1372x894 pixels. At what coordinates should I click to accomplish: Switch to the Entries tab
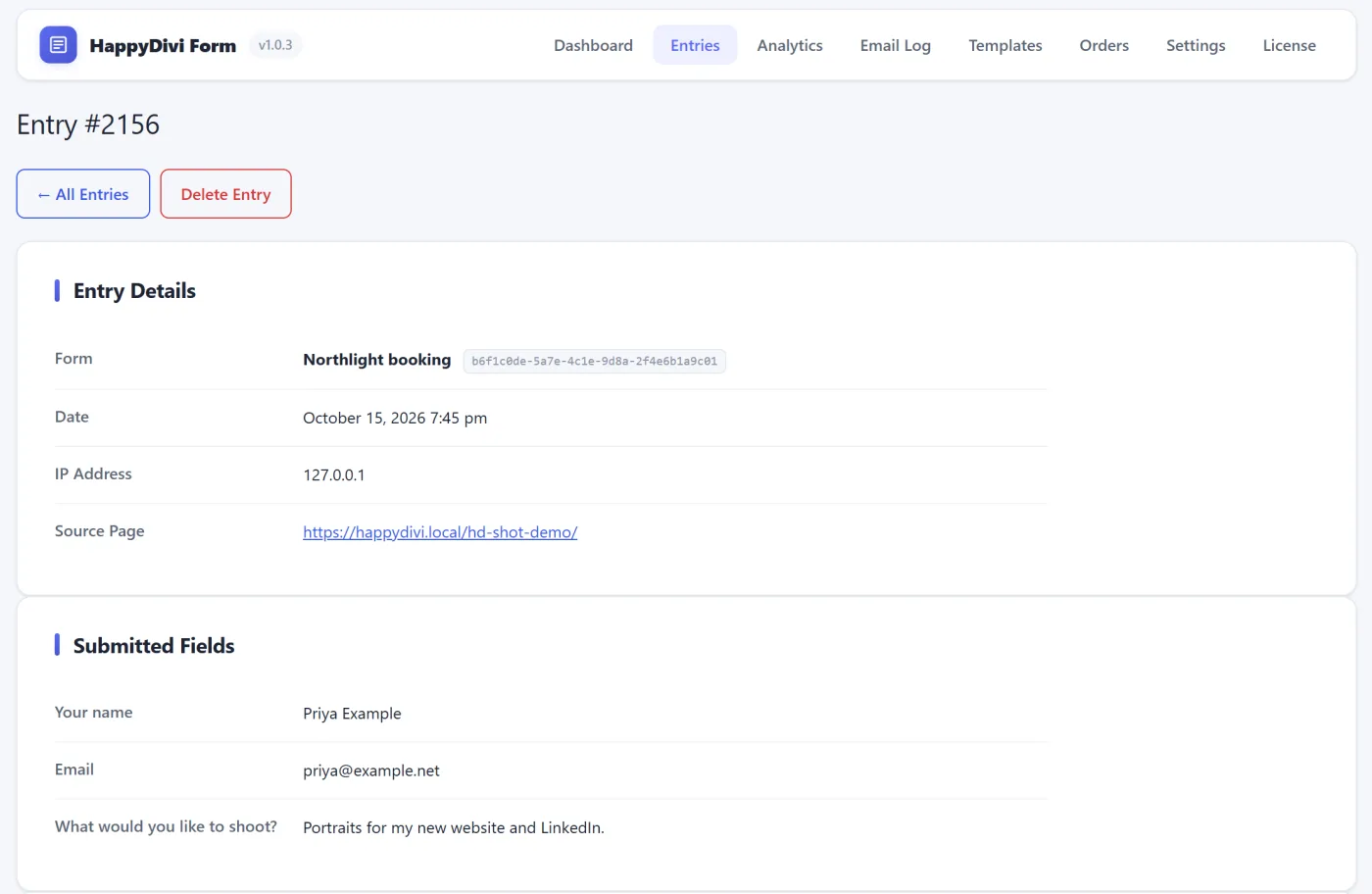pyautogui.click(x=695, y=45)
